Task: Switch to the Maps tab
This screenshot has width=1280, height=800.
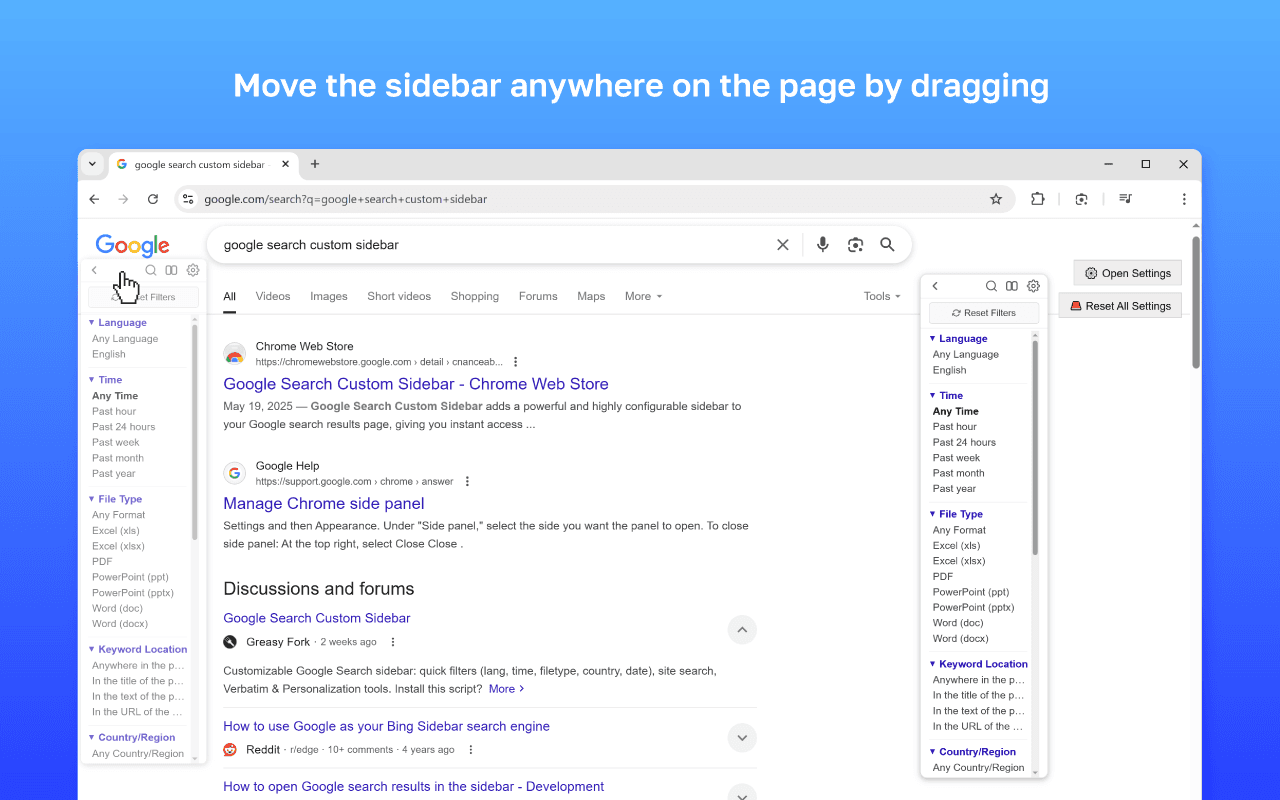Action: [591, 296]
